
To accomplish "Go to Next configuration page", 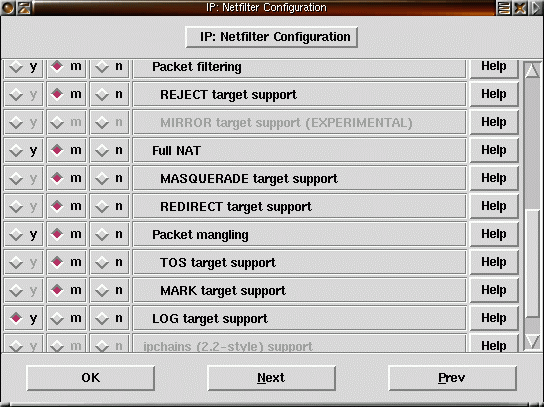I will coord(271,378).
